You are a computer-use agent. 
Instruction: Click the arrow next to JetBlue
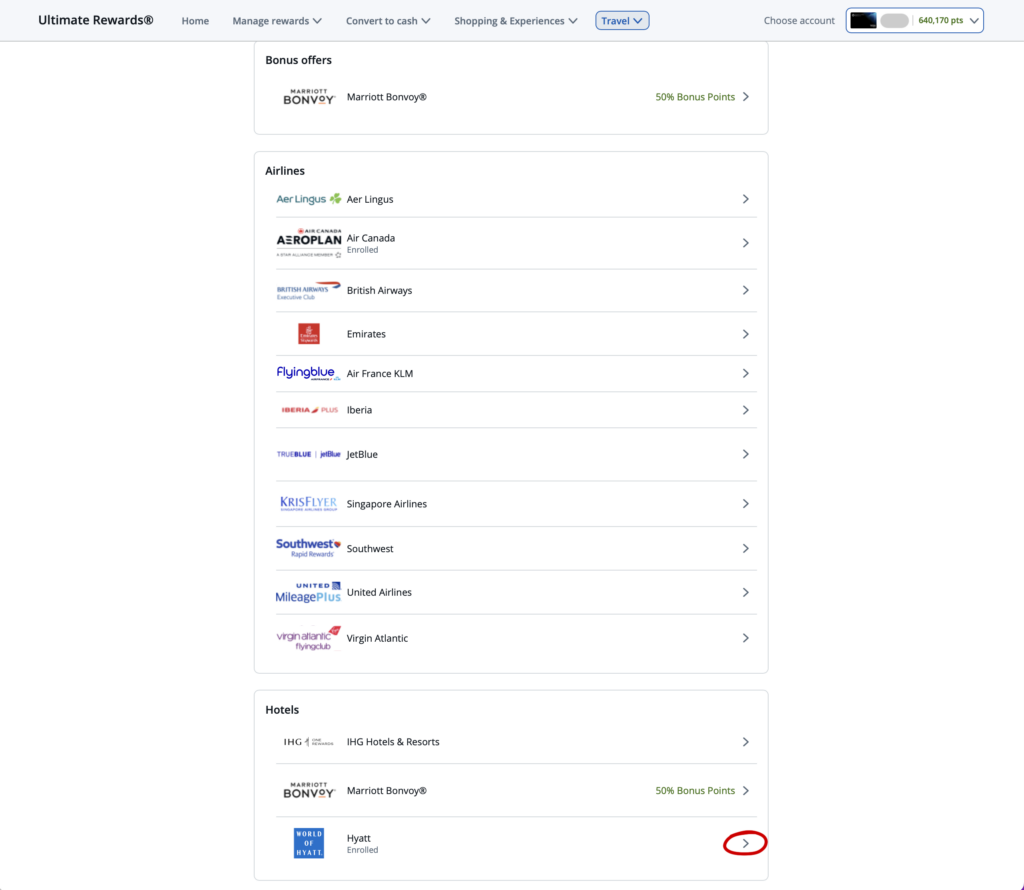coord(745,454)
